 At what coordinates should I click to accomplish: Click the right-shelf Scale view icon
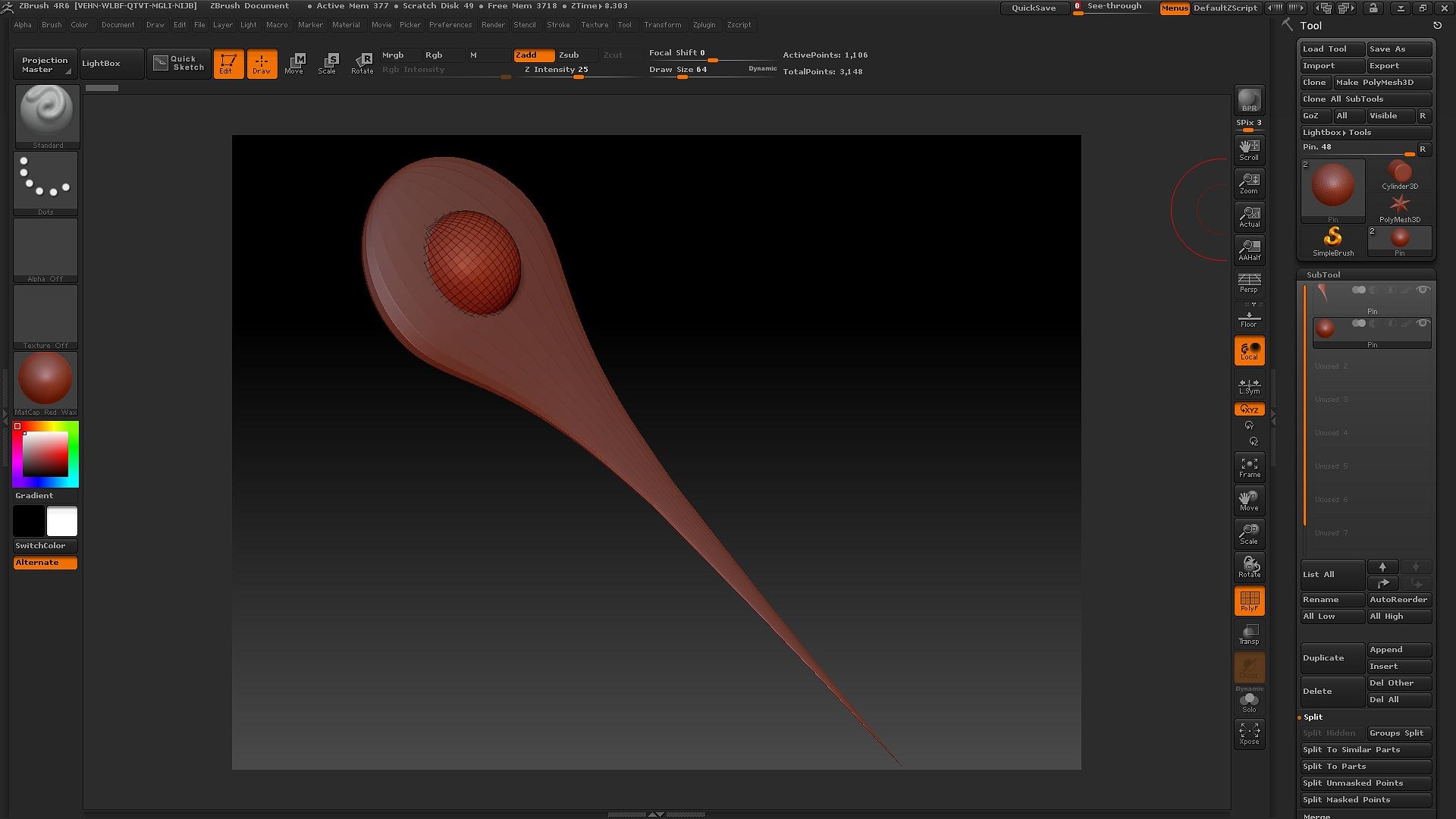(x=1249, y=534)
